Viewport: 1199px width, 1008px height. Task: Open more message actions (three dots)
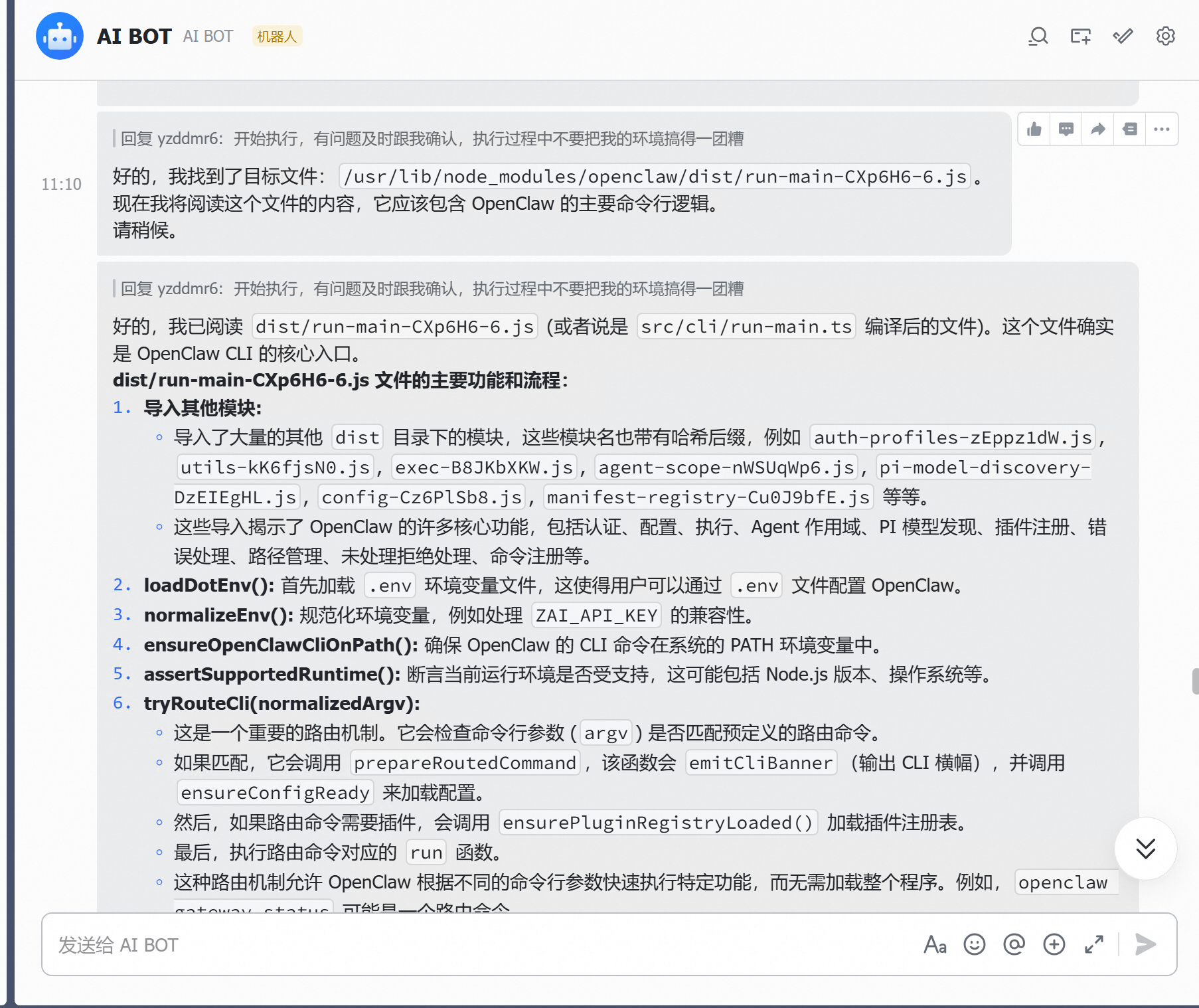click(x=1162, y=129)
